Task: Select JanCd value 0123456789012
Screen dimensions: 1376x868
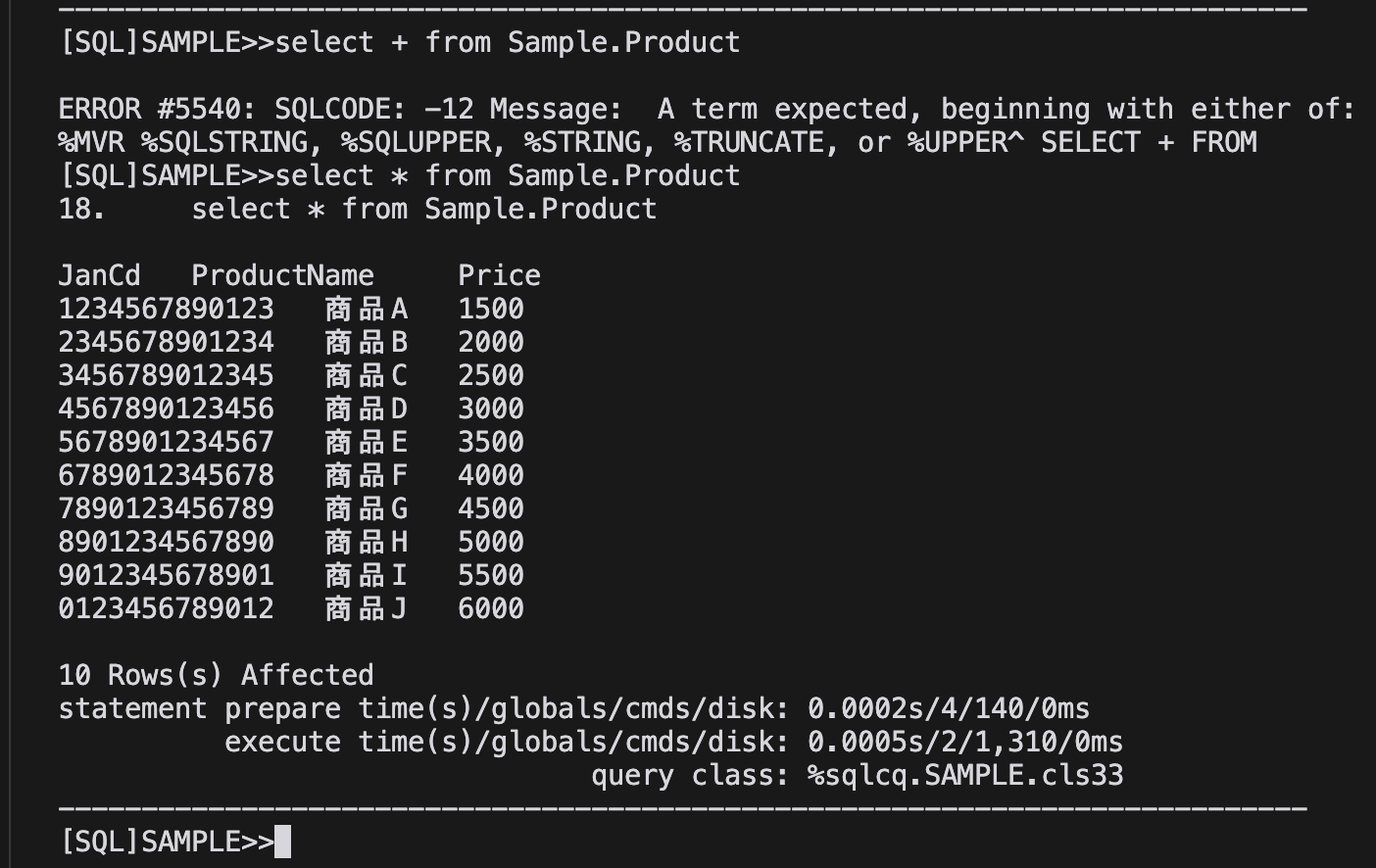Action: pyautogui.click(x=166, y=608)
